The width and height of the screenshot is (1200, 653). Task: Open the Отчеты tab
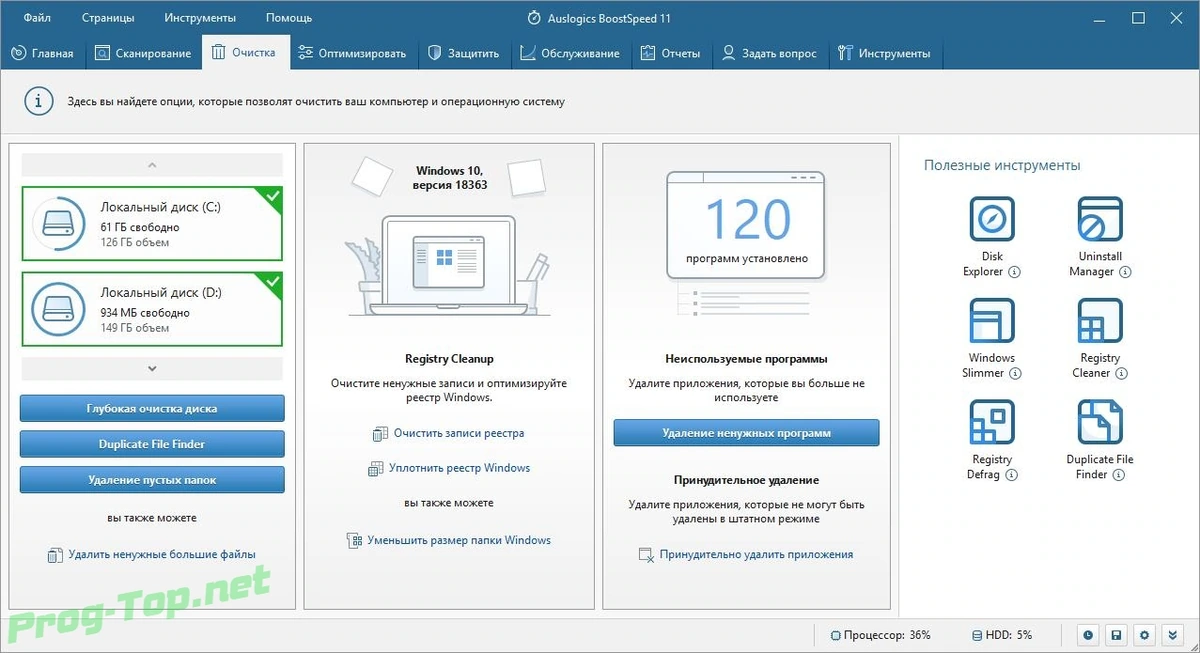click(670, 53)
